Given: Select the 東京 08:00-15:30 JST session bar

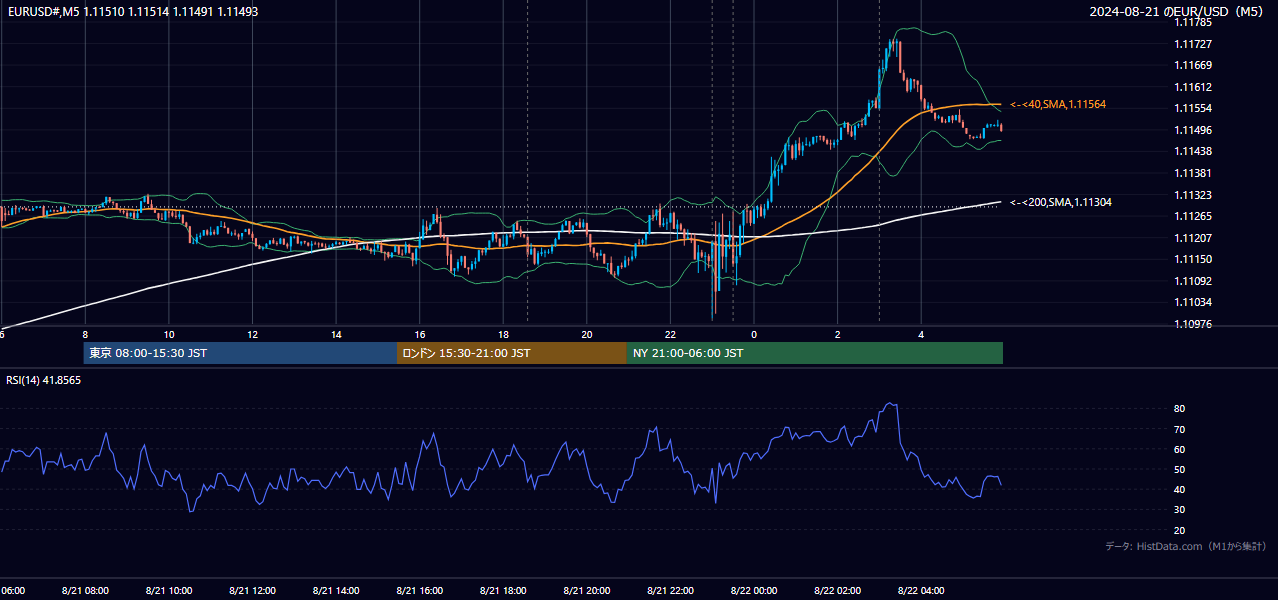Looking at the screenshot, I should (x=241, y=353).
